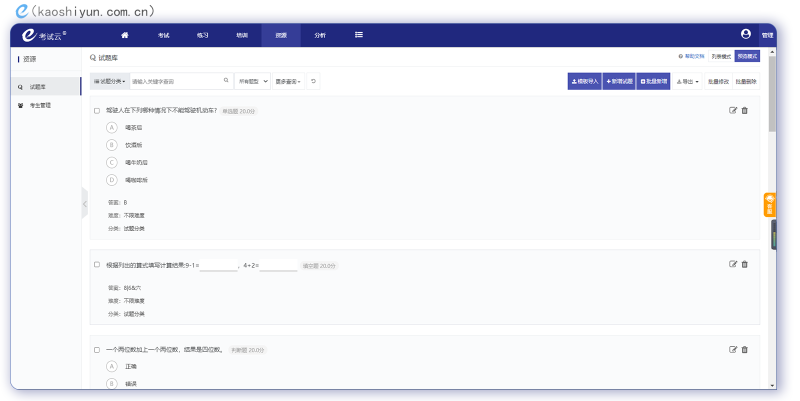The height and width of the screenshot is (401, 800).
Task: Collapse the left sidebar with the arrow handle
Action: pos(85,203)
